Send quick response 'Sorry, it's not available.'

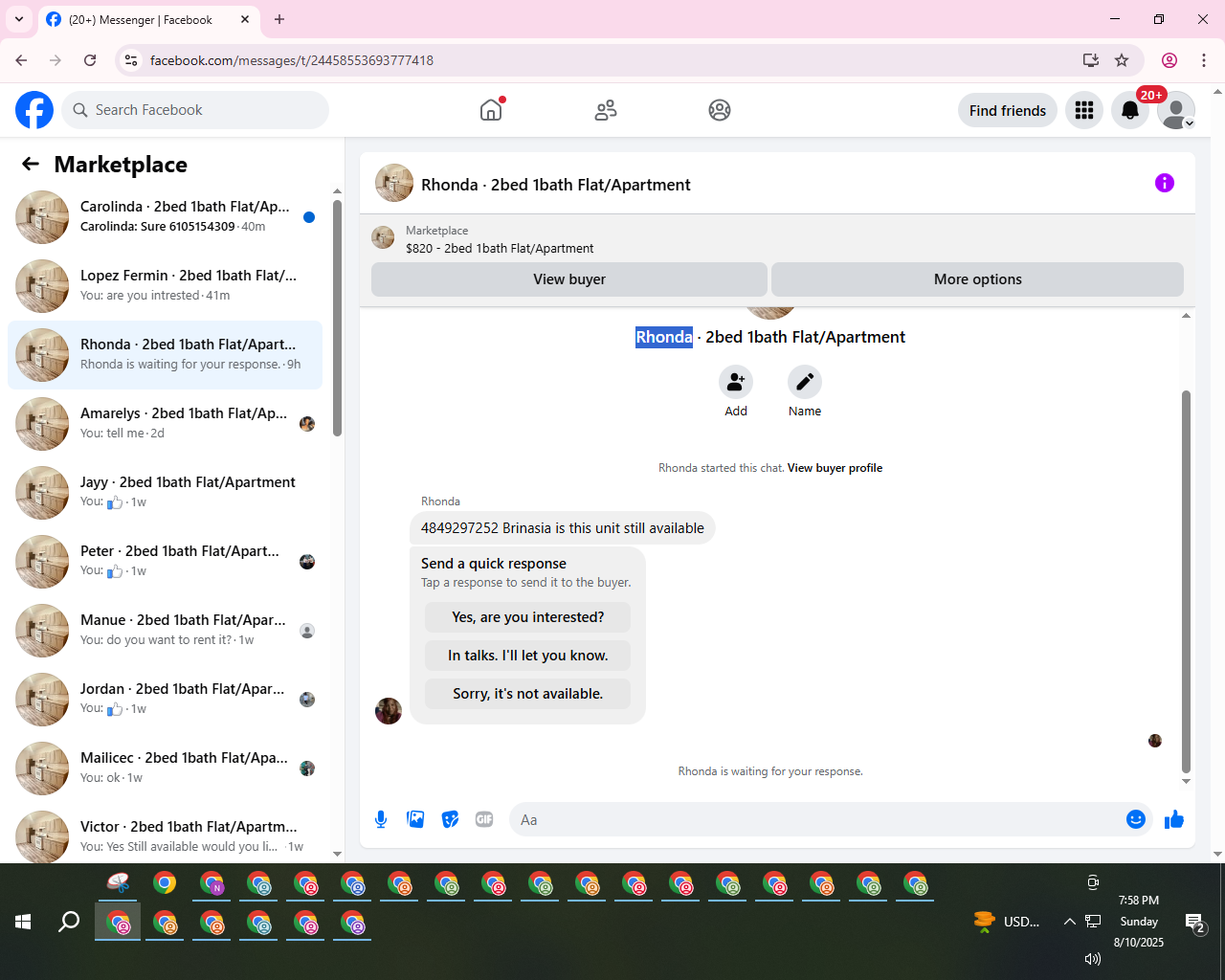point(527,694)
